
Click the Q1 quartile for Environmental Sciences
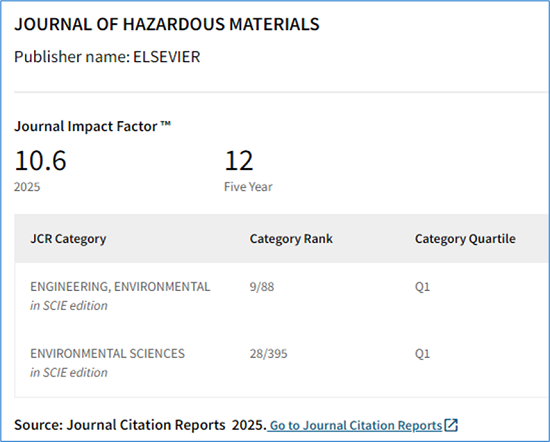click(422, 354)
